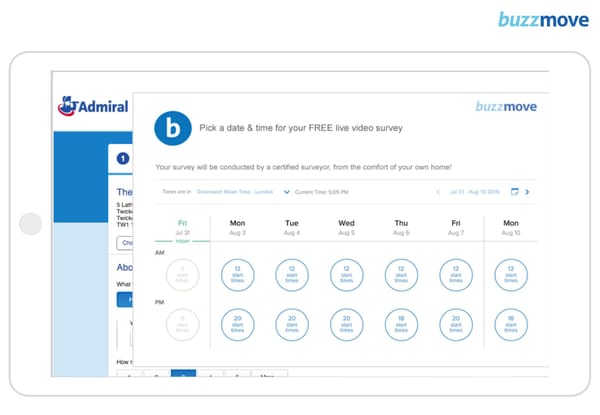
Task: Expand the time zone dropdown chevron
Action: (287, 191)
